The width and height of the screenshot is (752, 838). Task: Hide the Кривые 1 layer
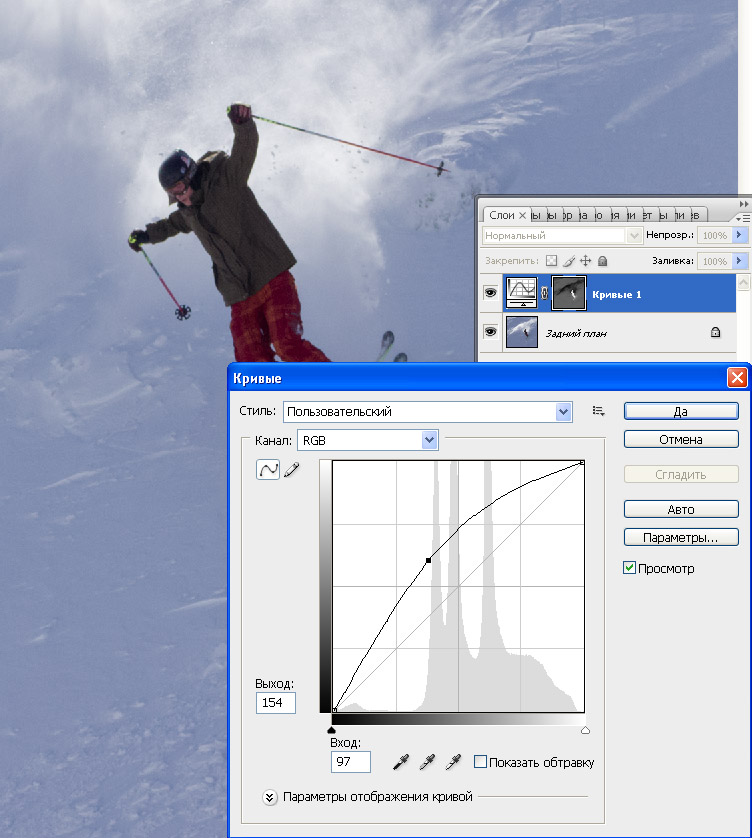click(x=490, y=293)
